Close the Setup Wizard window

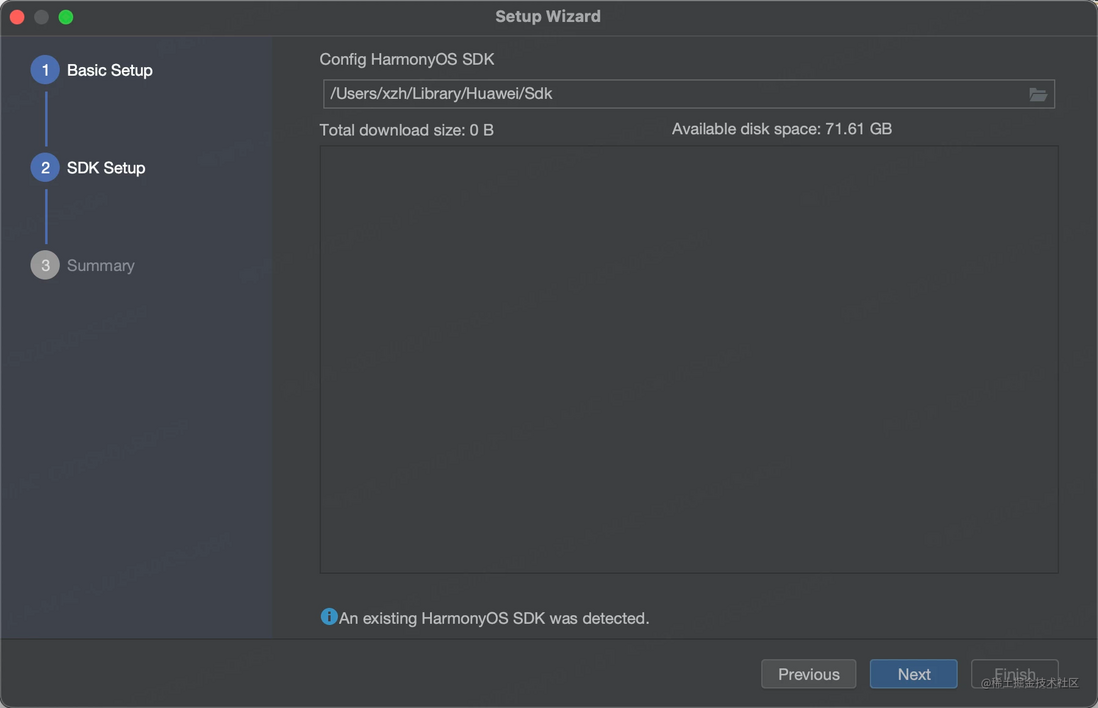(18, 17)
